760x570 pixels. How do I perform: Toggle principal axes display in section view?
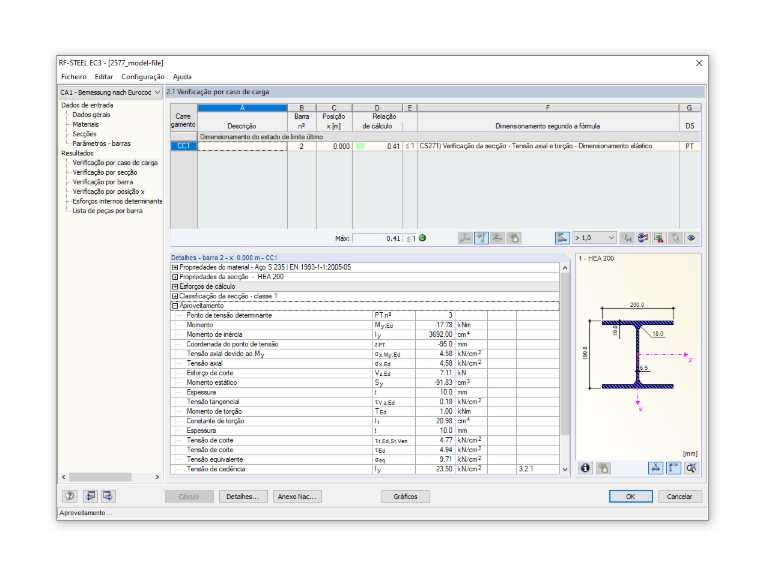pos(673,468)
